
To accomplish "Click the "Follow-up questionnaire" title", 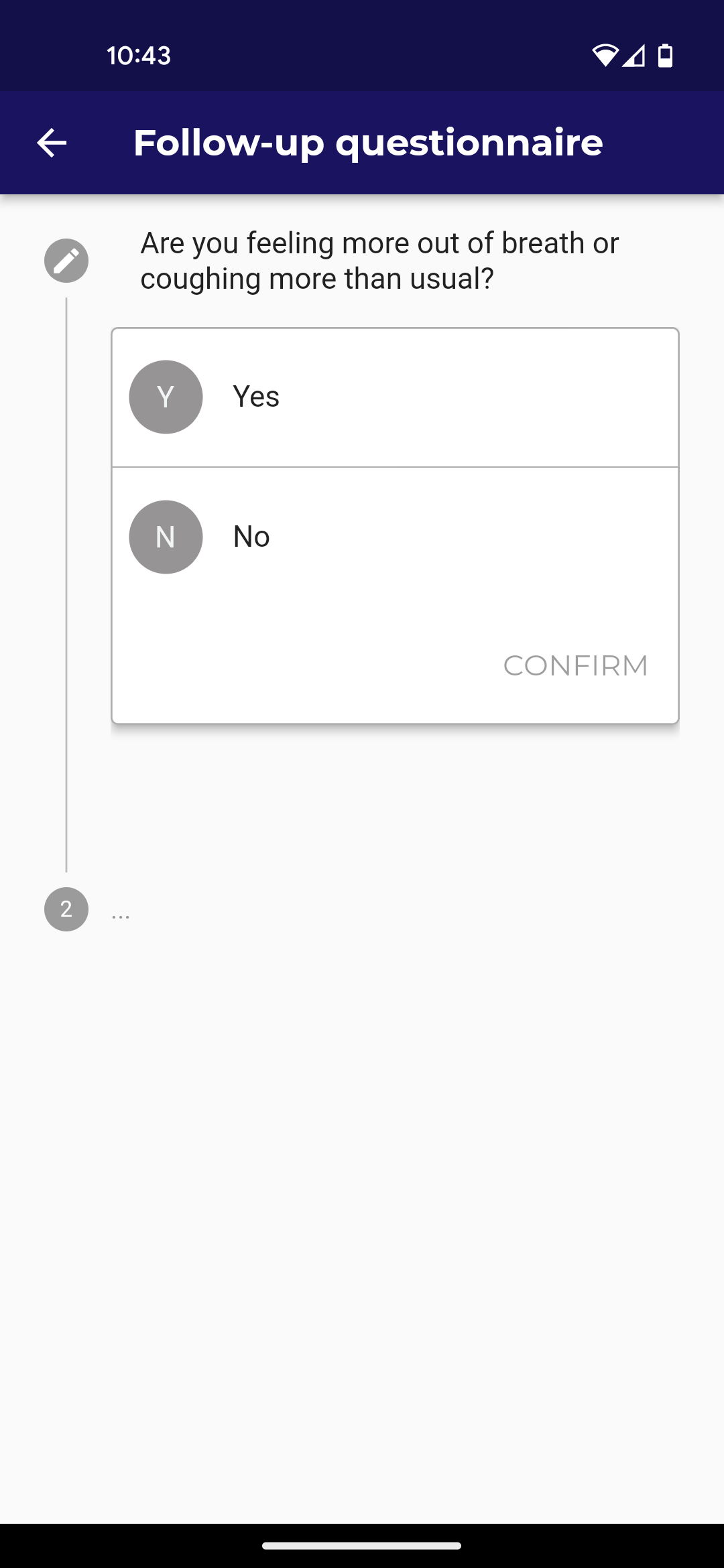I will pyautogui.click(x=368, y=143).
